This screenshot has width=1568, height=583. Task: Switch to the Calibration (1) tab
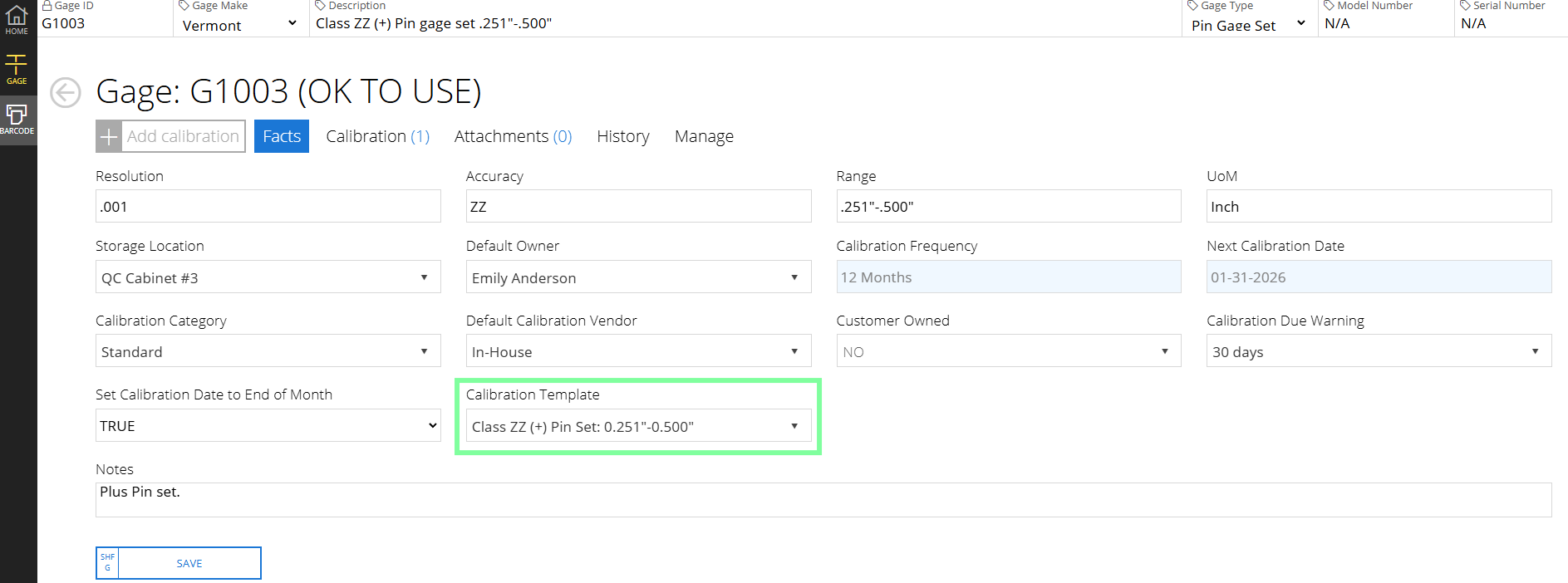point(377,136)
